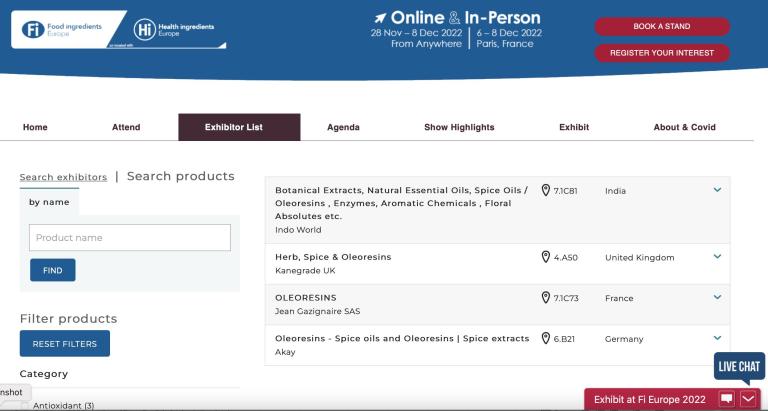
Task: Click the RESET FILTERS button
Action: 65,344
